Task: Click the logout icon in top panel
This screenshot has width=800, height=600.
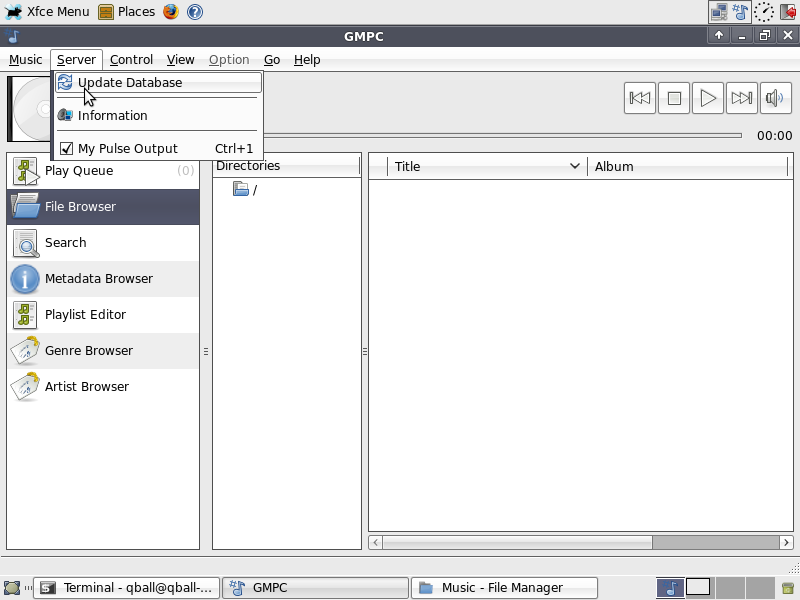Action: click(x=788, y=12)
